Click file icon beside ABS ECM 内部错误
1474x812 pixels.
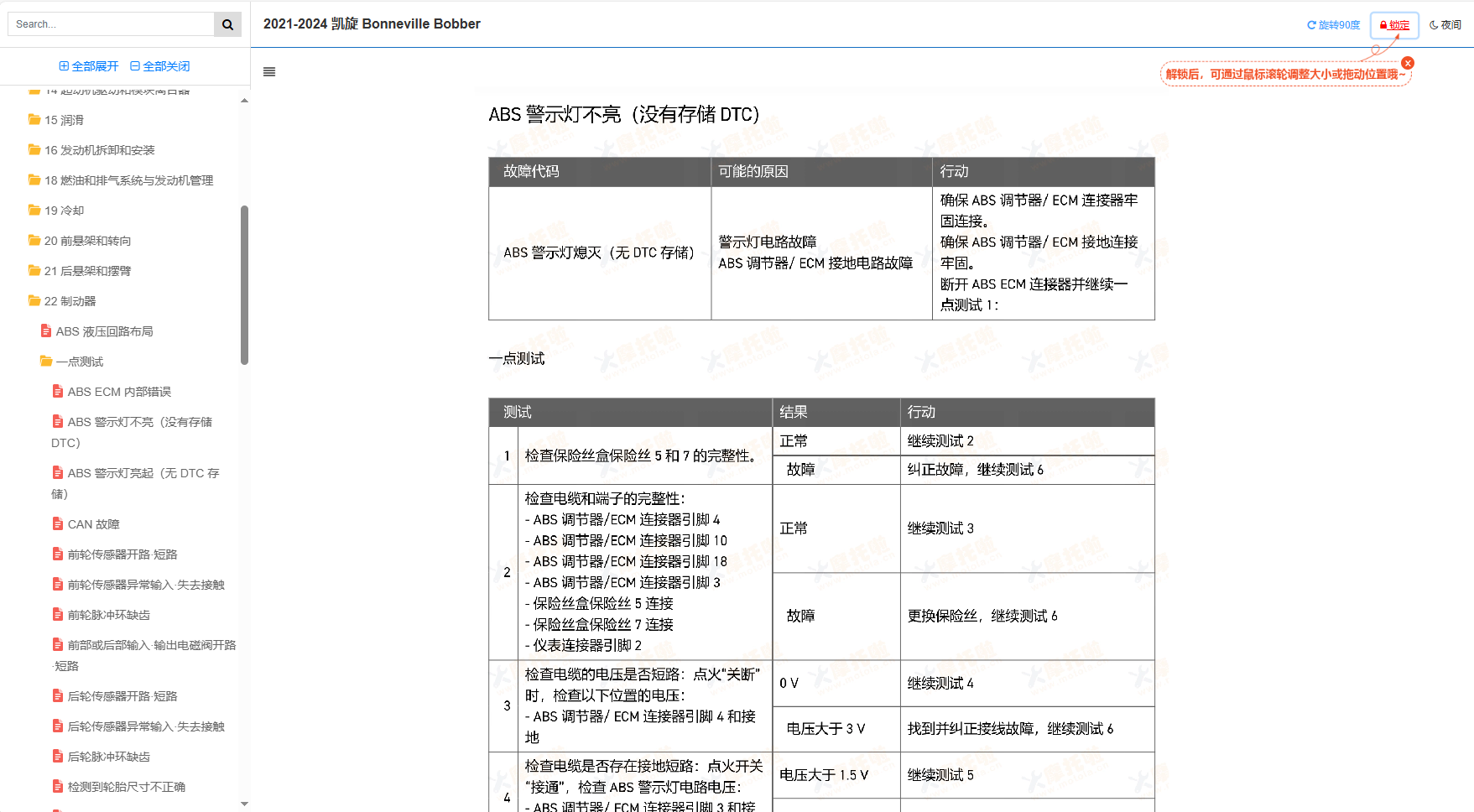pyautogui.click(x=58, y=392)
